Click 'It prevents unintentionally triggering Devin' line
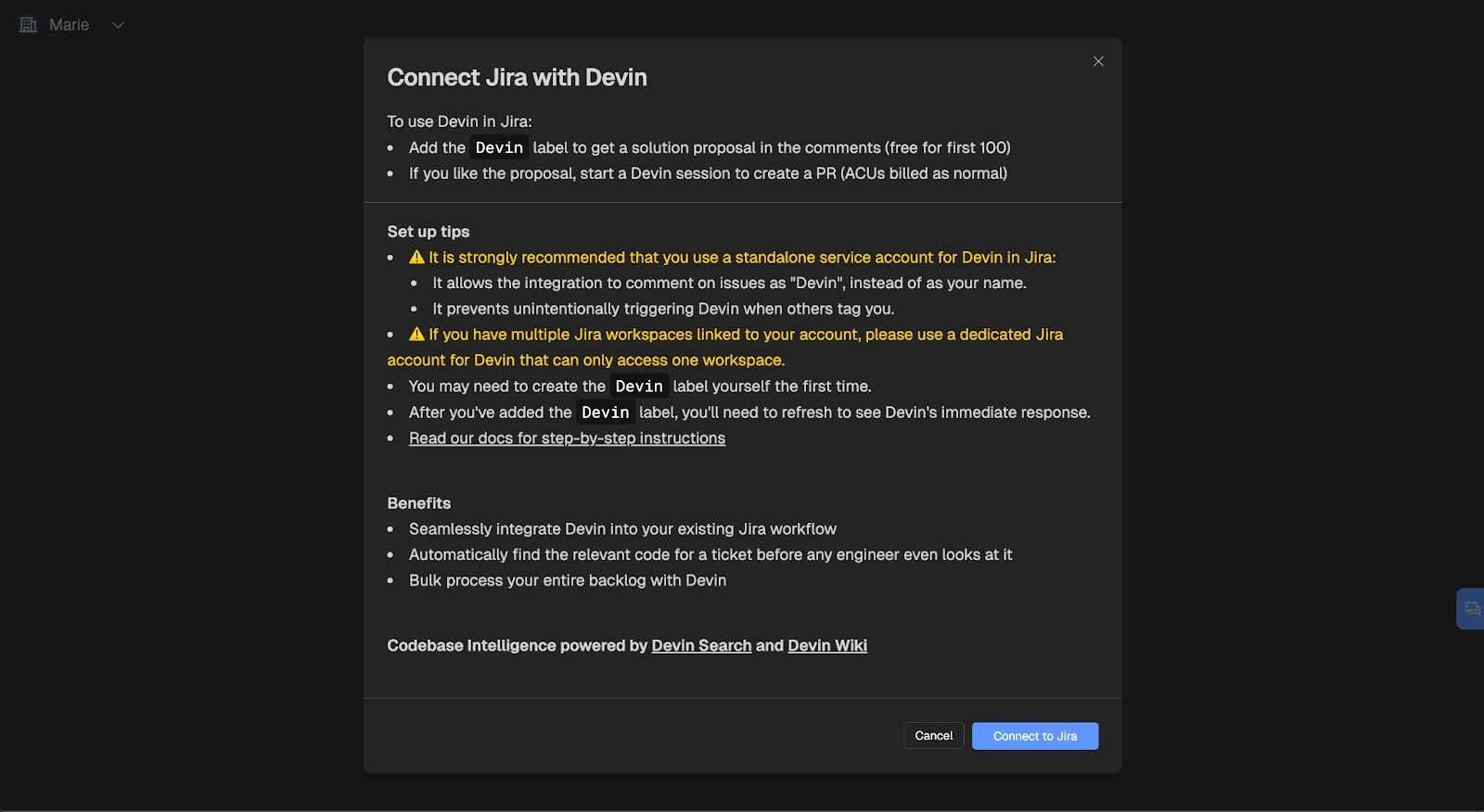 663,309
